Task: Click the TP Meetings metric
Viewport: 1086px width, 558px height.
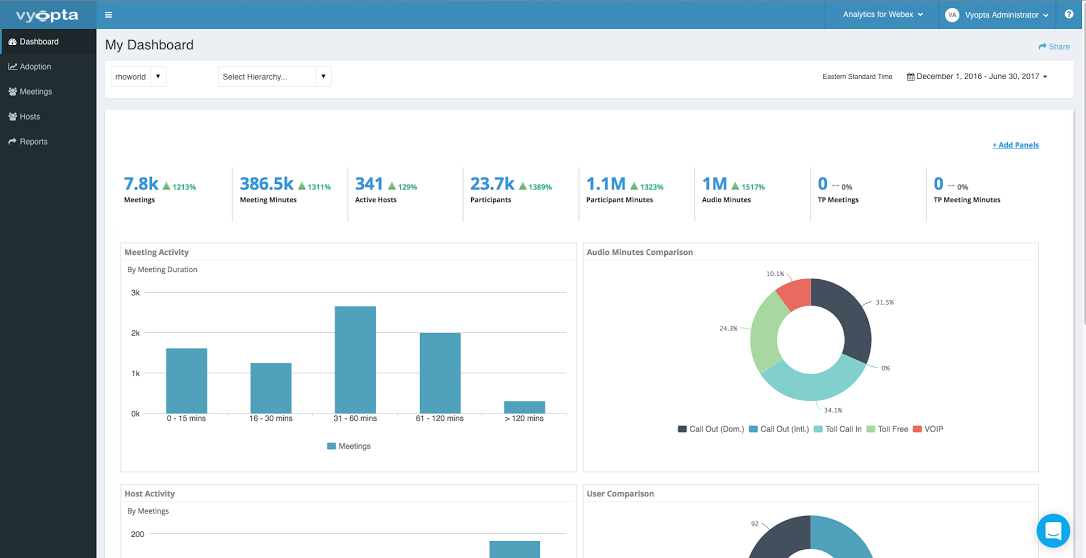Action: coord(838,189)
